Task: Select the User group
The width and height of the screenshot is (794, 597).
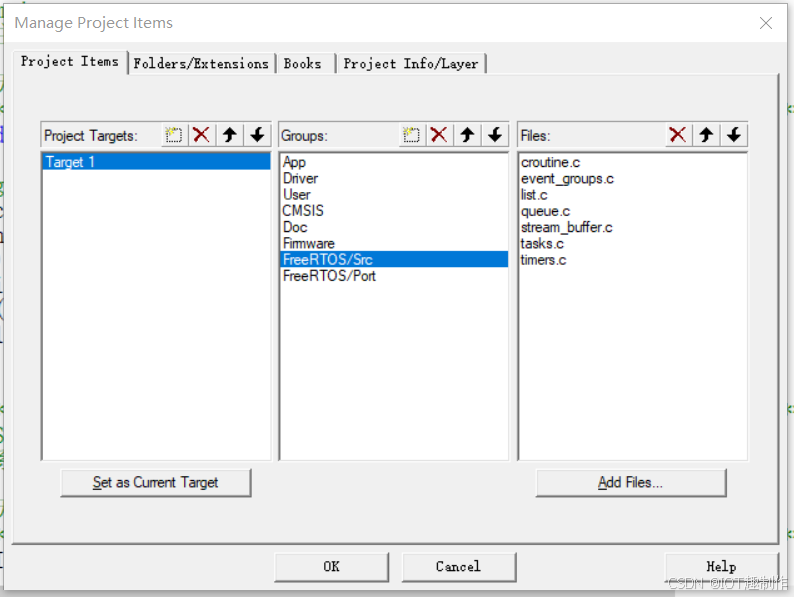Action: 393,194
